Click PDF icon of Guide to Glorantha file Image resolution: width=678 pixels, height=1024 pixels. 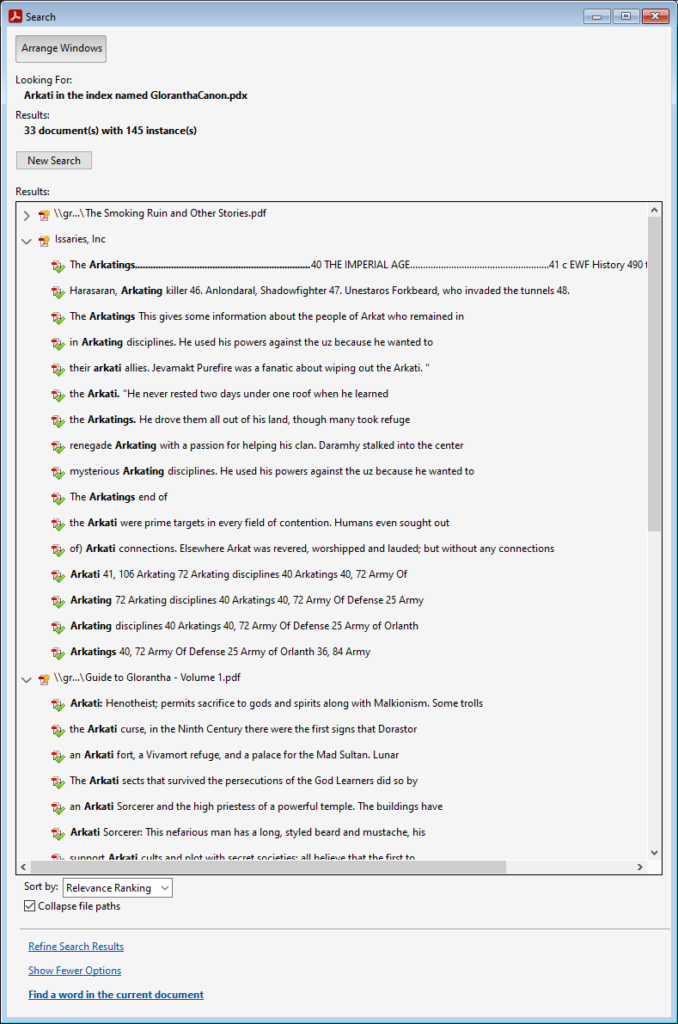pyautogui.click(x=44, y=679)
